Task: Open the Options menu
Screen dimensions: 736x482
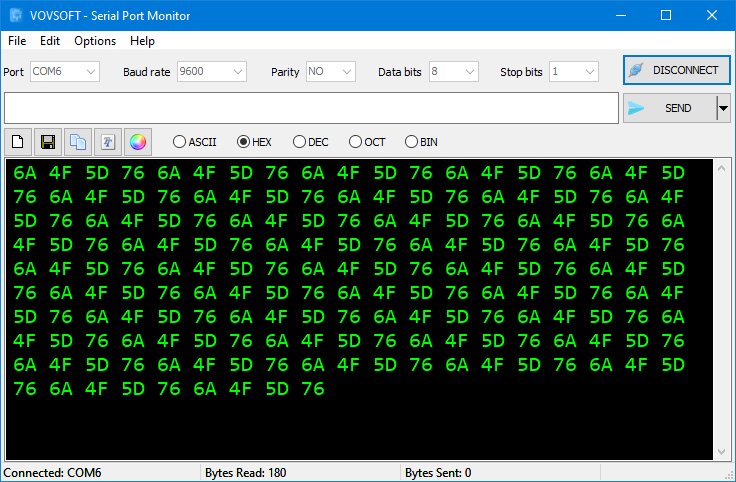Action: (x=95, y=41)
